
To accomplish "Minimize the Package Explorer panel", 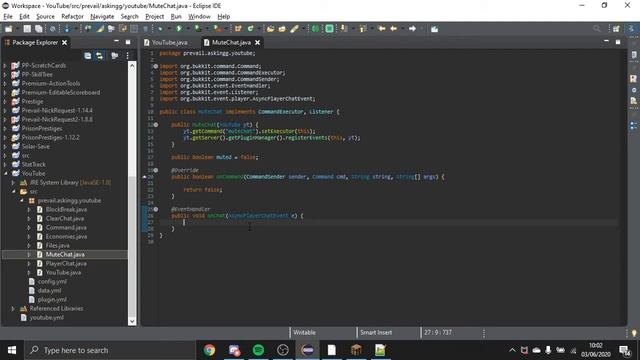I will click(116, 42).
